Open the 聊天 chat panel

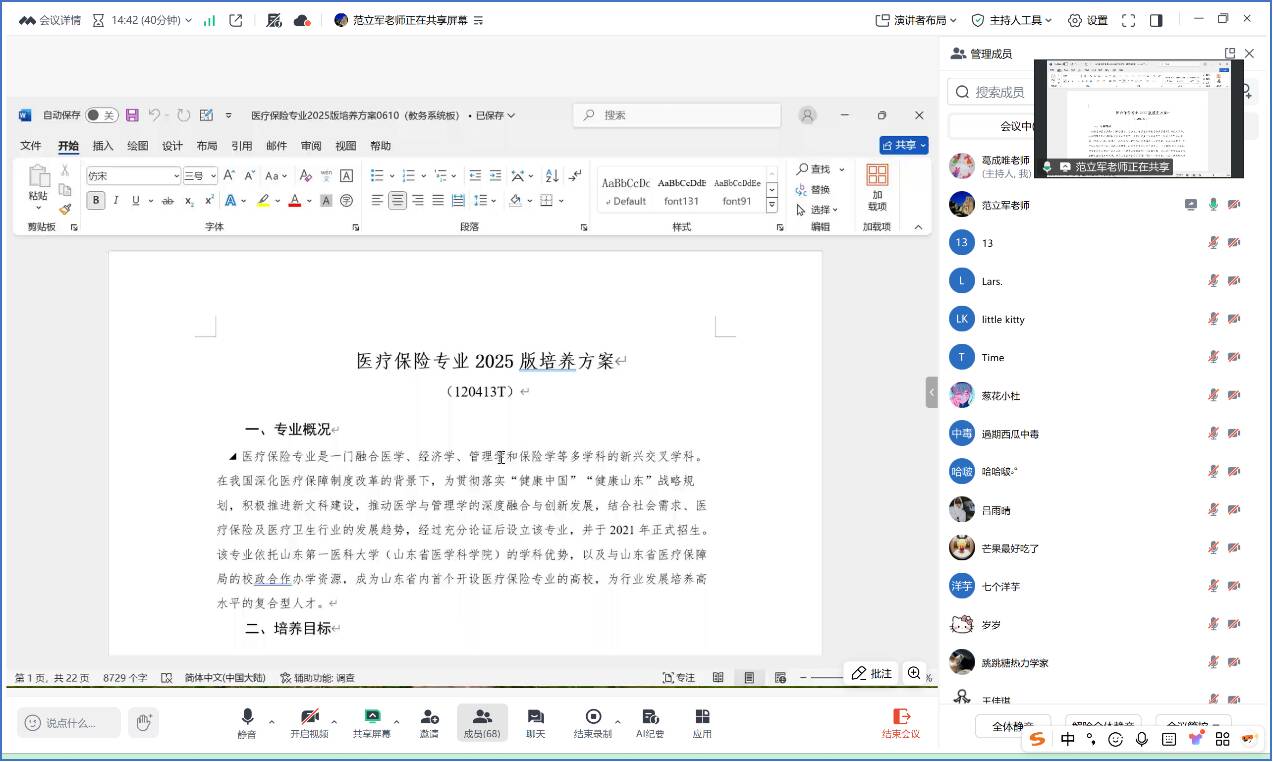point(535,722)
